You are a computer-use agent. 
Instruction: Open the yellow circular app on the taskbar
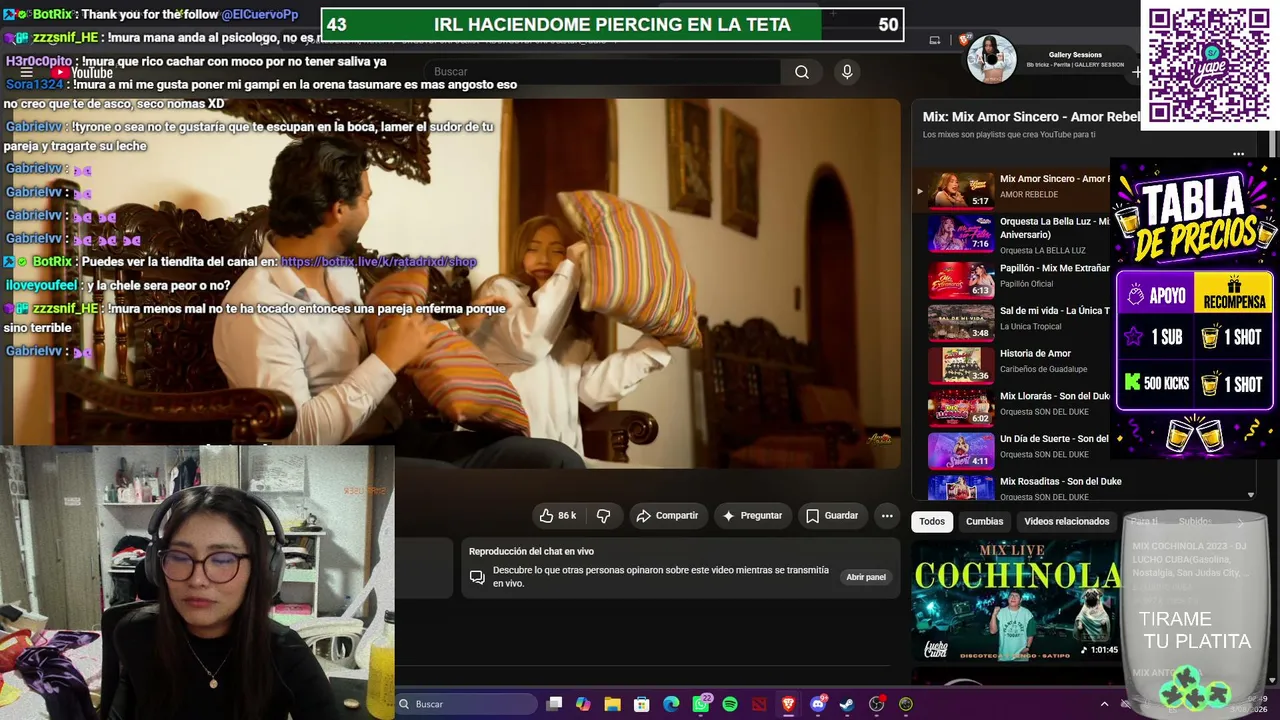tap(906, 704)
